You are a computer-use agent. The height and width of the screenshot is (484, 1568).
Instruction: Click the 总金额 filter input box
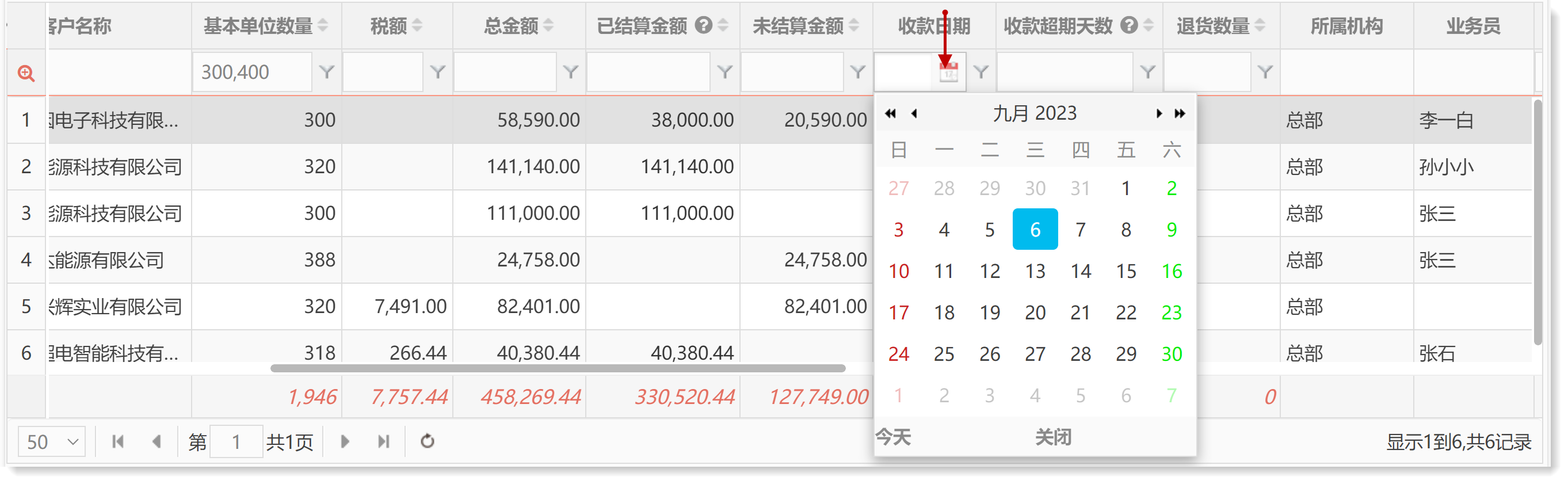tap(505, 73)
